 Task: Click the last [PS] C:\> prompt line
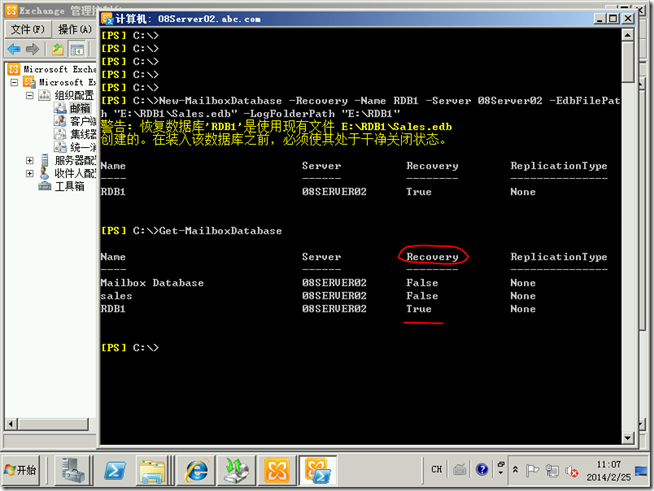(x=130, y=347)
